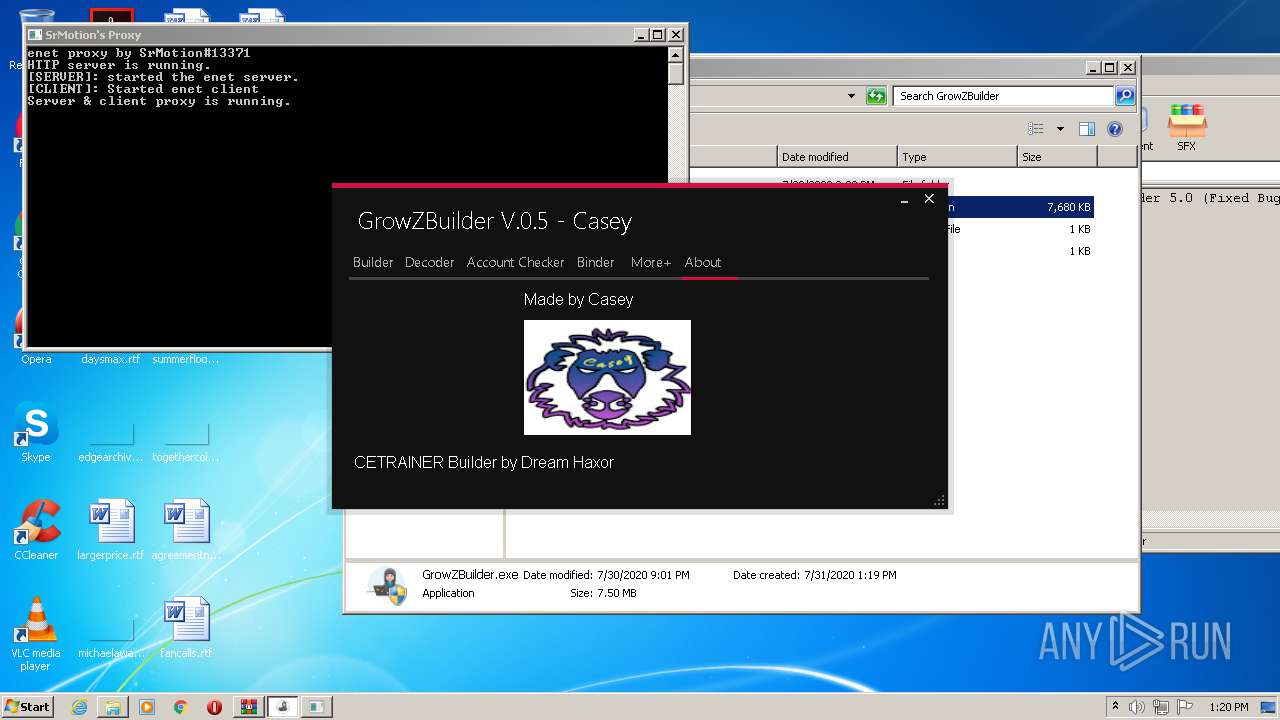The height and width of the screenshot is (720, 1280).
Task: Open Skype desktop shortcut
Action: pos(36,434)
